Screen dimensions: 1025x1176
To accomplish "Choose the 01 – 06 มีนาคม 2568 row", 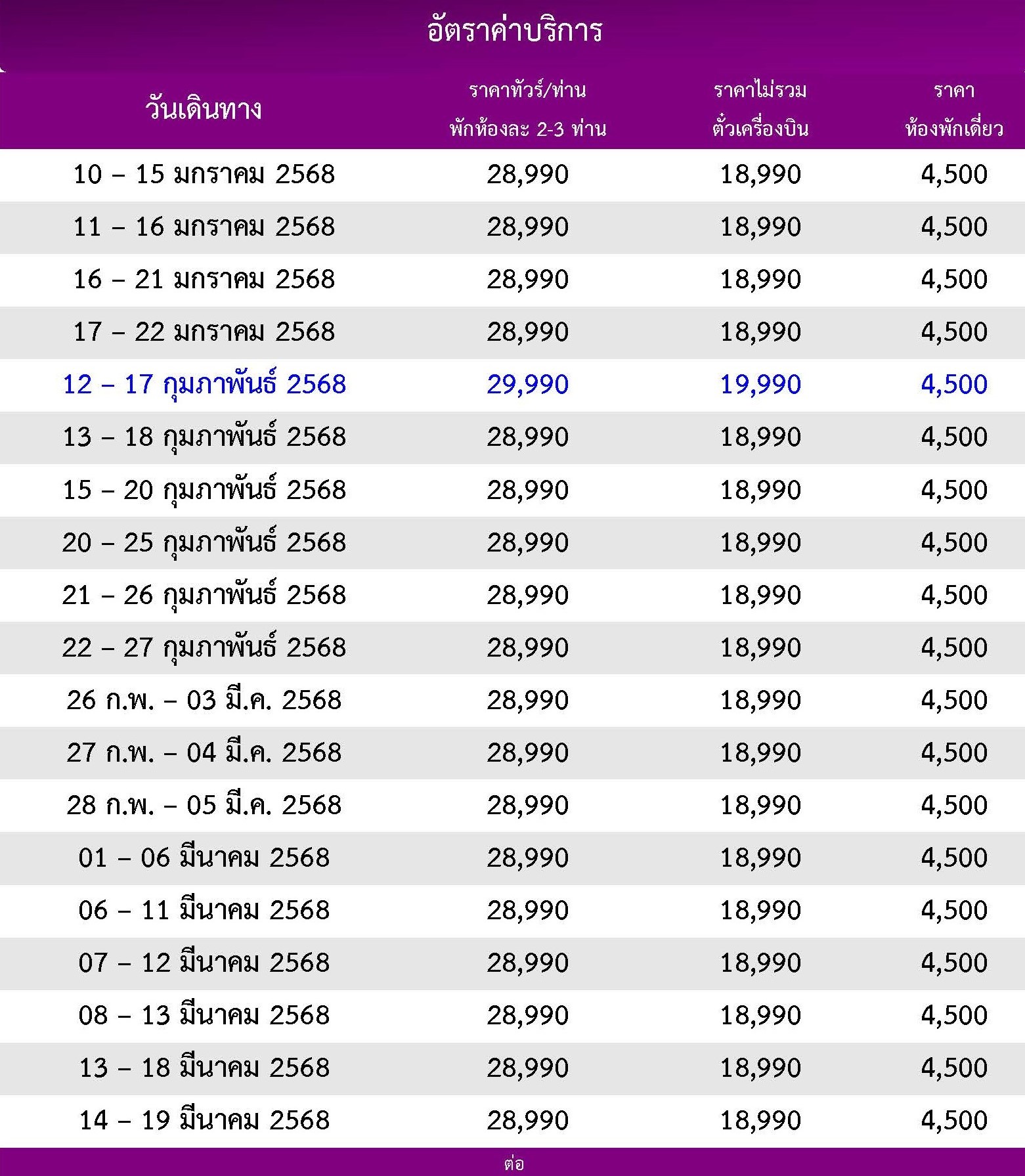I will (x=512, y=858).
